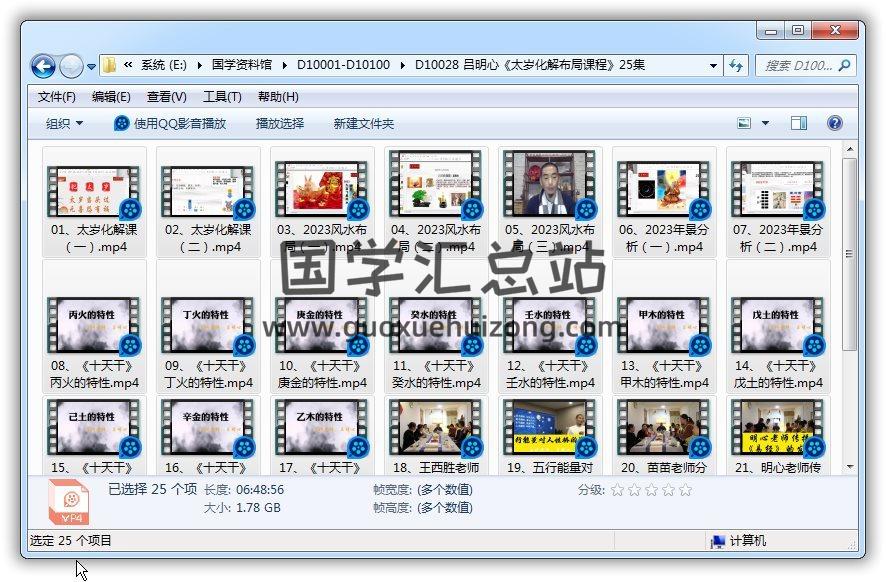Expand the address bar history dropdown arrow
The height and width of the screenshot is (582, 886).
(x=713, y=66)
